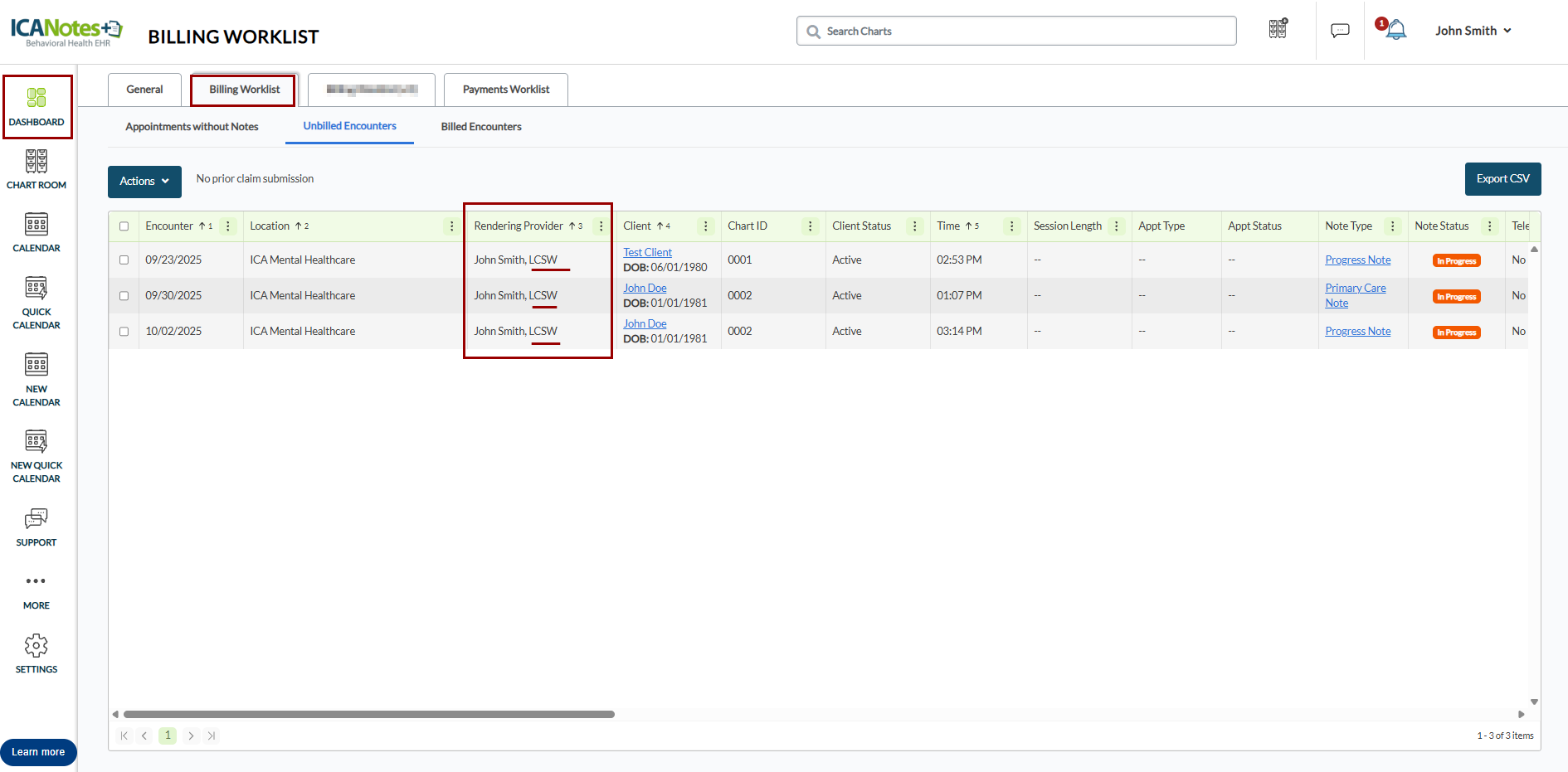Check the select-all checkbox in table header
The width and height of the screenshot is (1568, 772).
click(124, 226)
